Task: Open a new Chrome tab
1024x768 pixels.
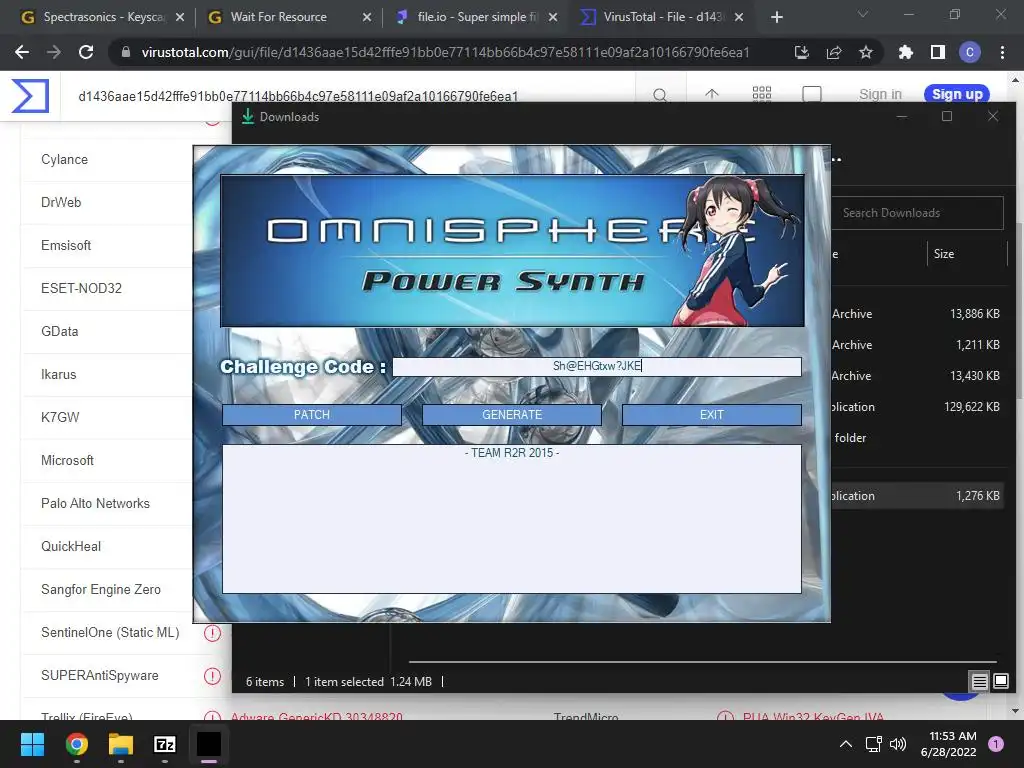Action: tap(776, 17)
